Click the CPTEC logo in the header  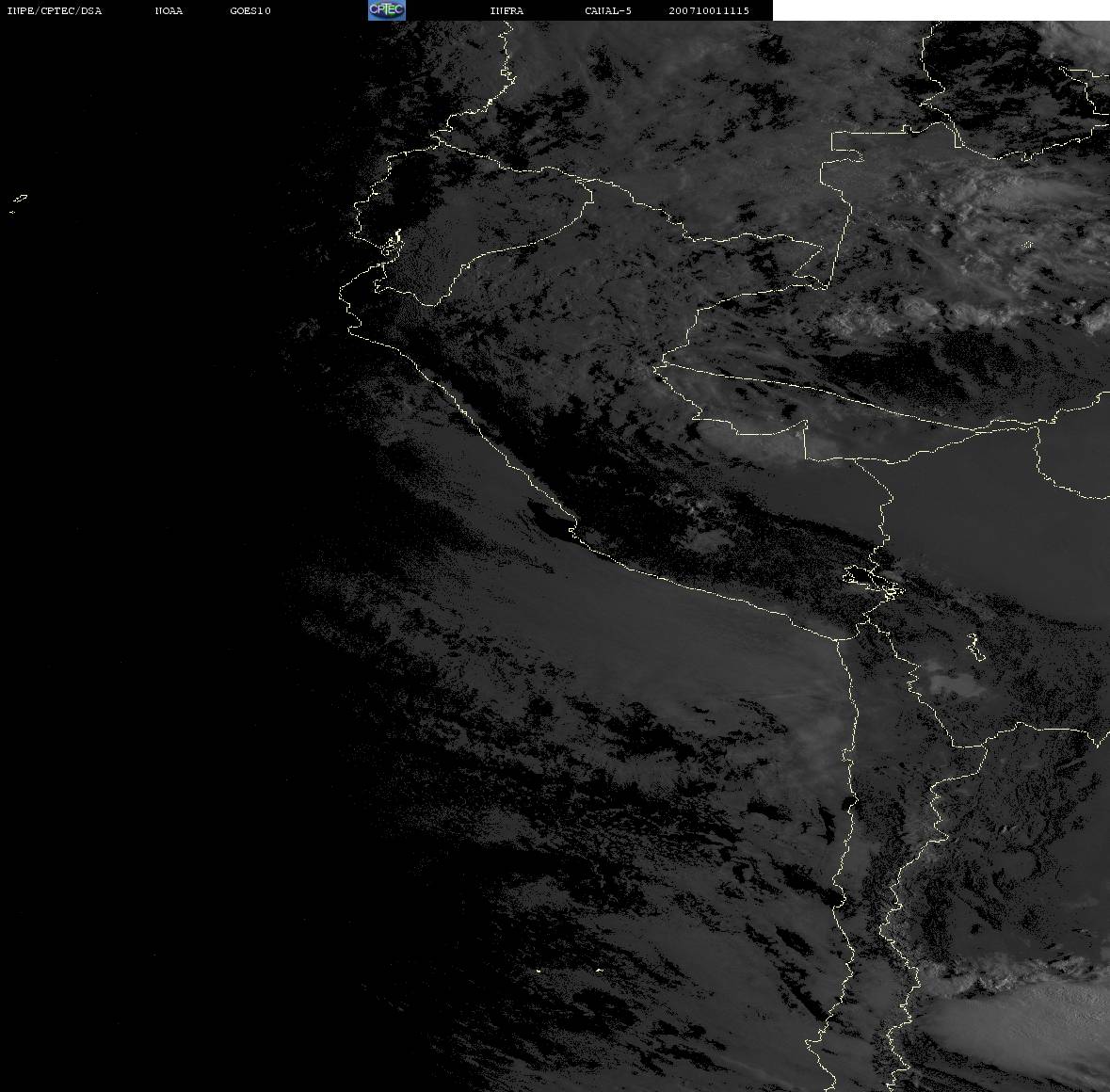pos(387,10)
